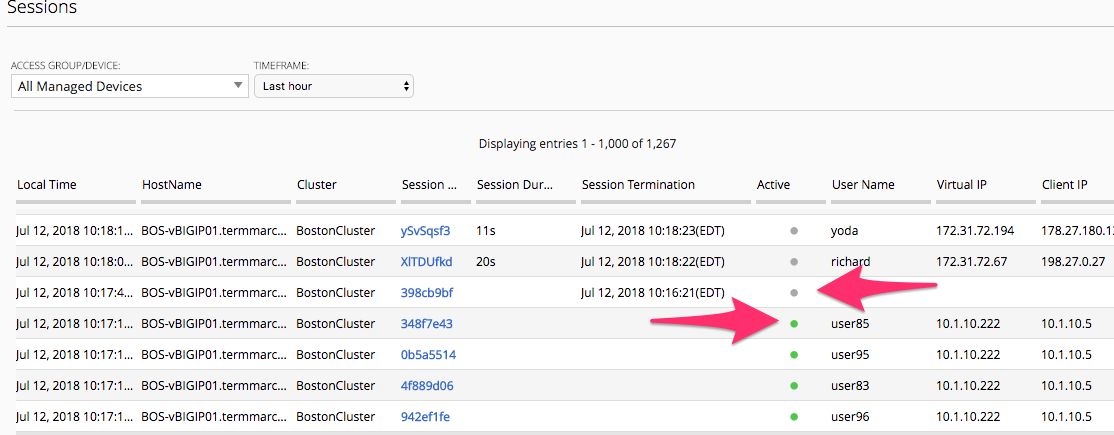1114x435 pixels.
Task: Click the gray status dot for session 398cb9bf
Action: pos(794,292)
